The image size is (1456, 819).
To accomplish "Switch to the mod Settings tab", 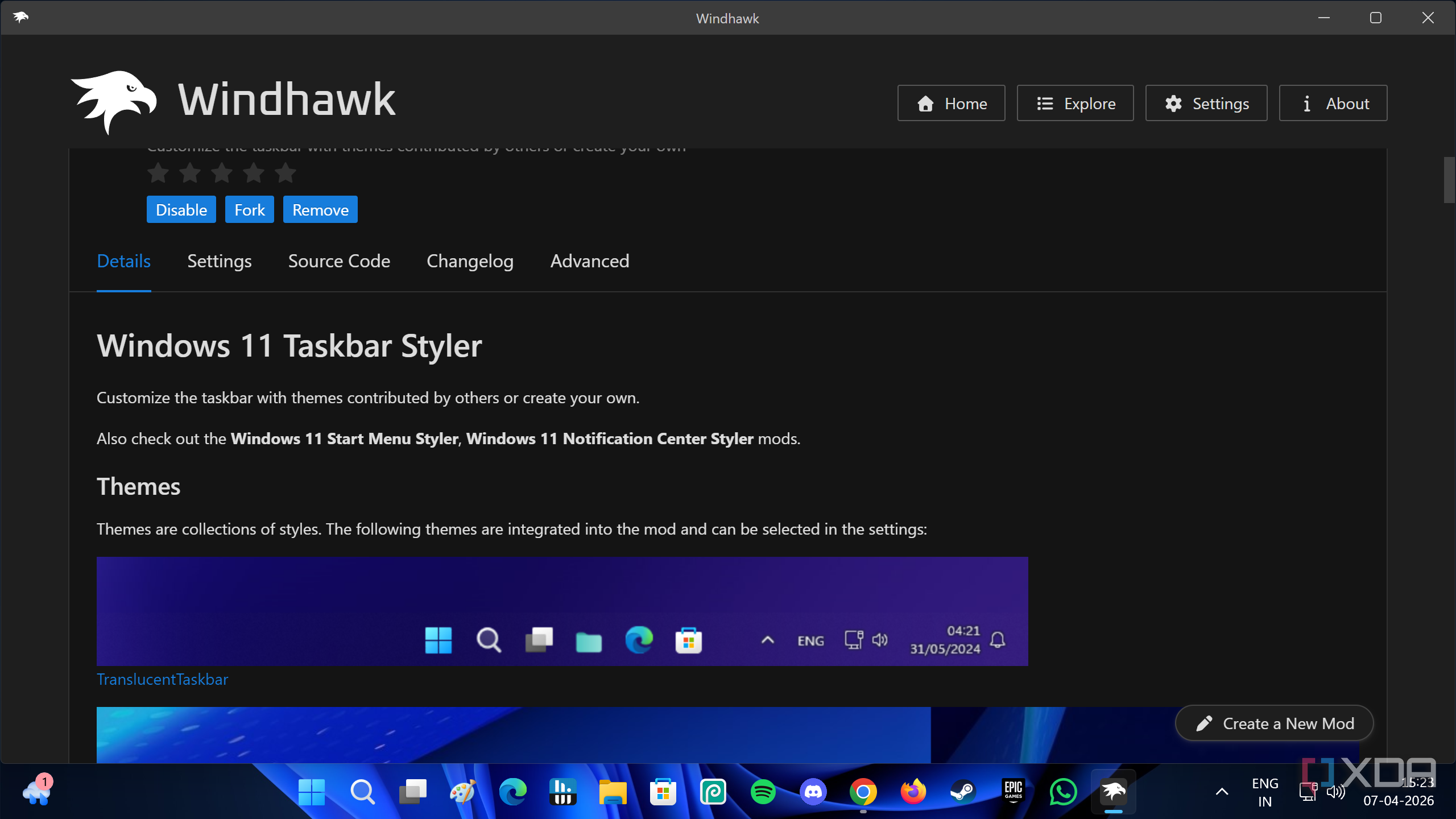I will pos(219,261).
